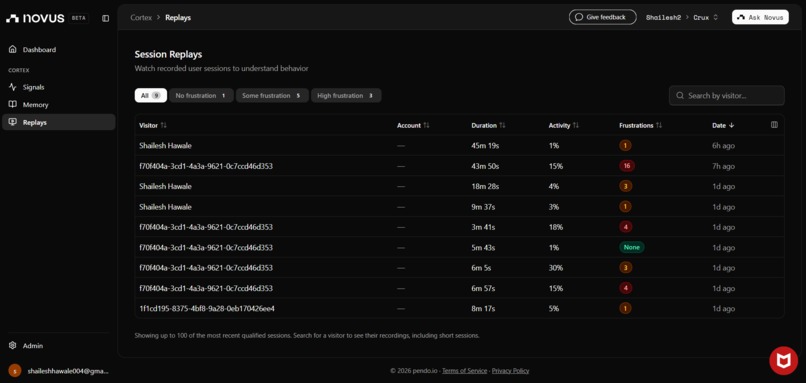This screenshot has width=806, height=383.
Task: Open Shailesh Hawale 18m 28s session
Action: click(x=460, y=186)
